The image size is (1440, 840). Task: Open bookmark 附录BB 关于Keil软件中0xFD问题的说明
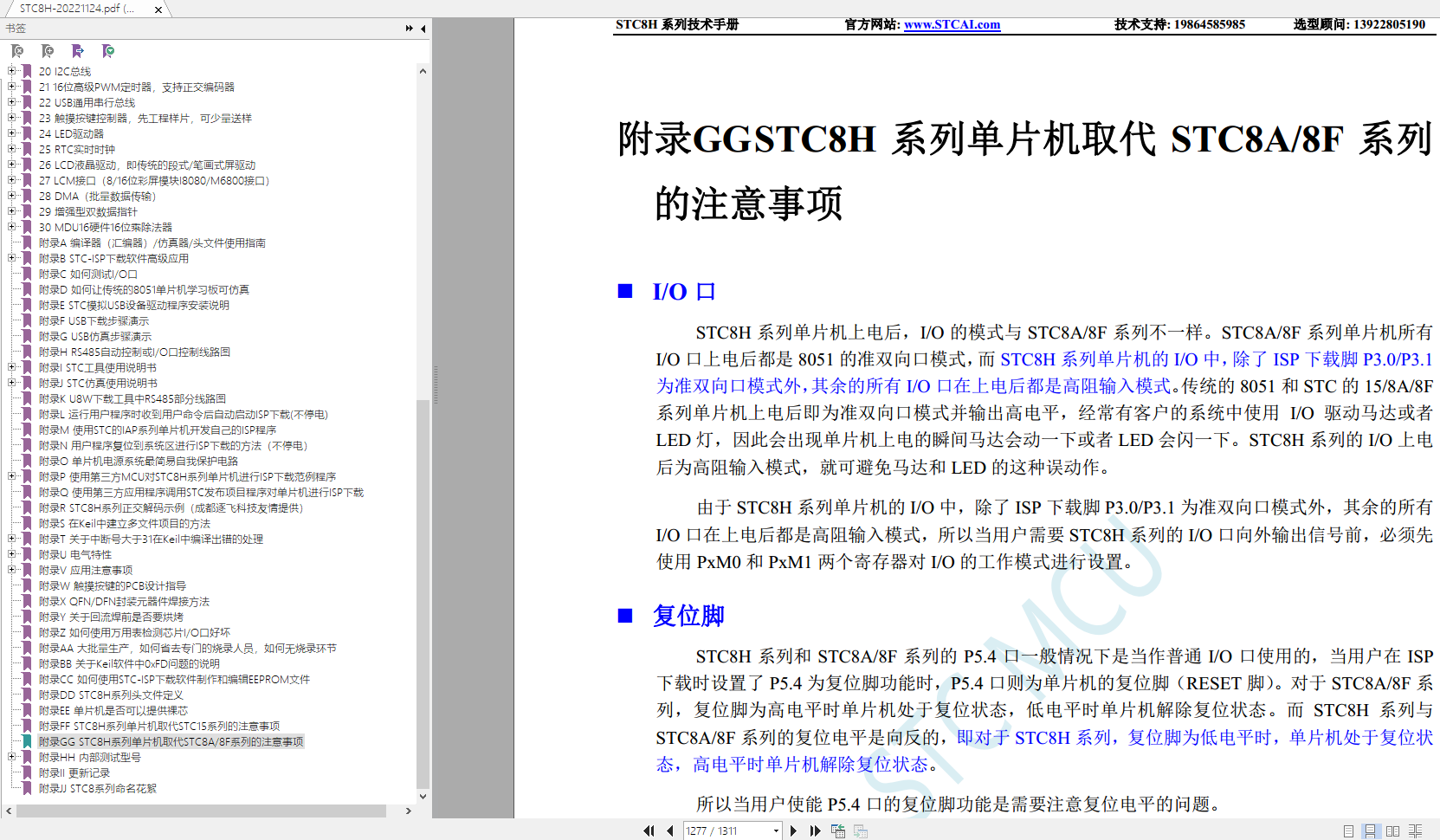(x=129, y=663)
